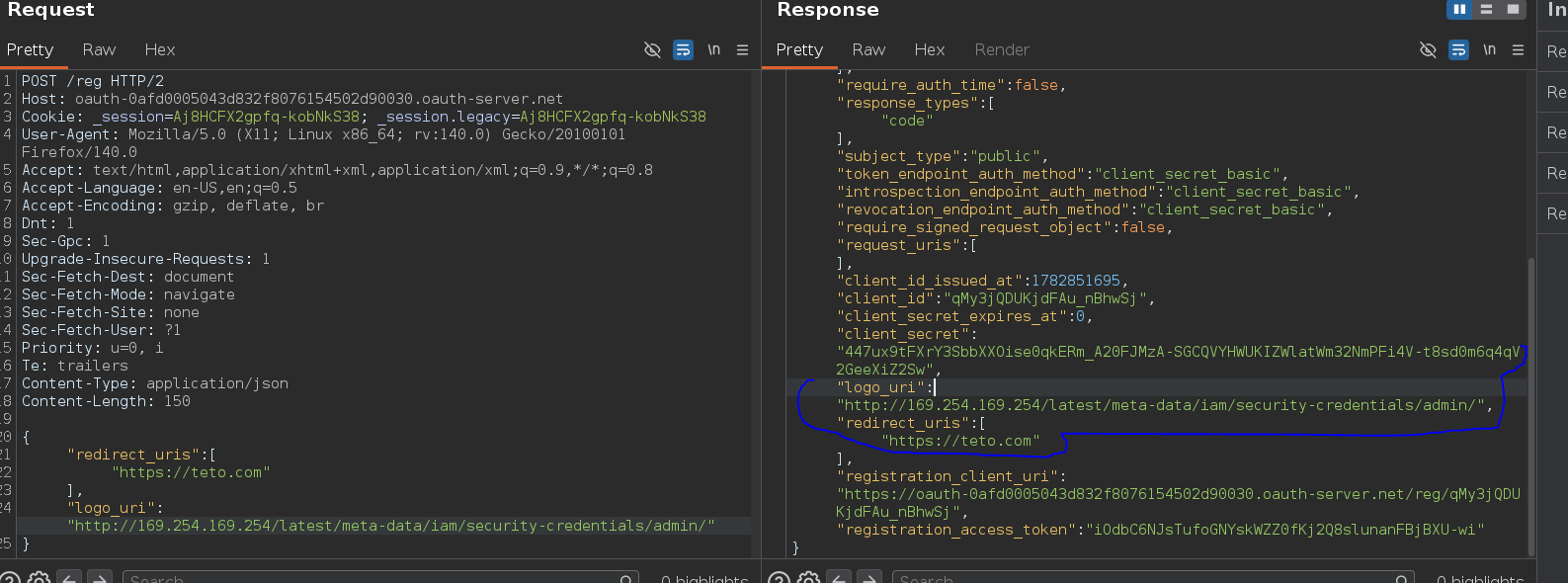Click the "revocation_endpoint_auth_method" line
The width and height of the screenshot is (1568, 583).
click(1085, 209)
